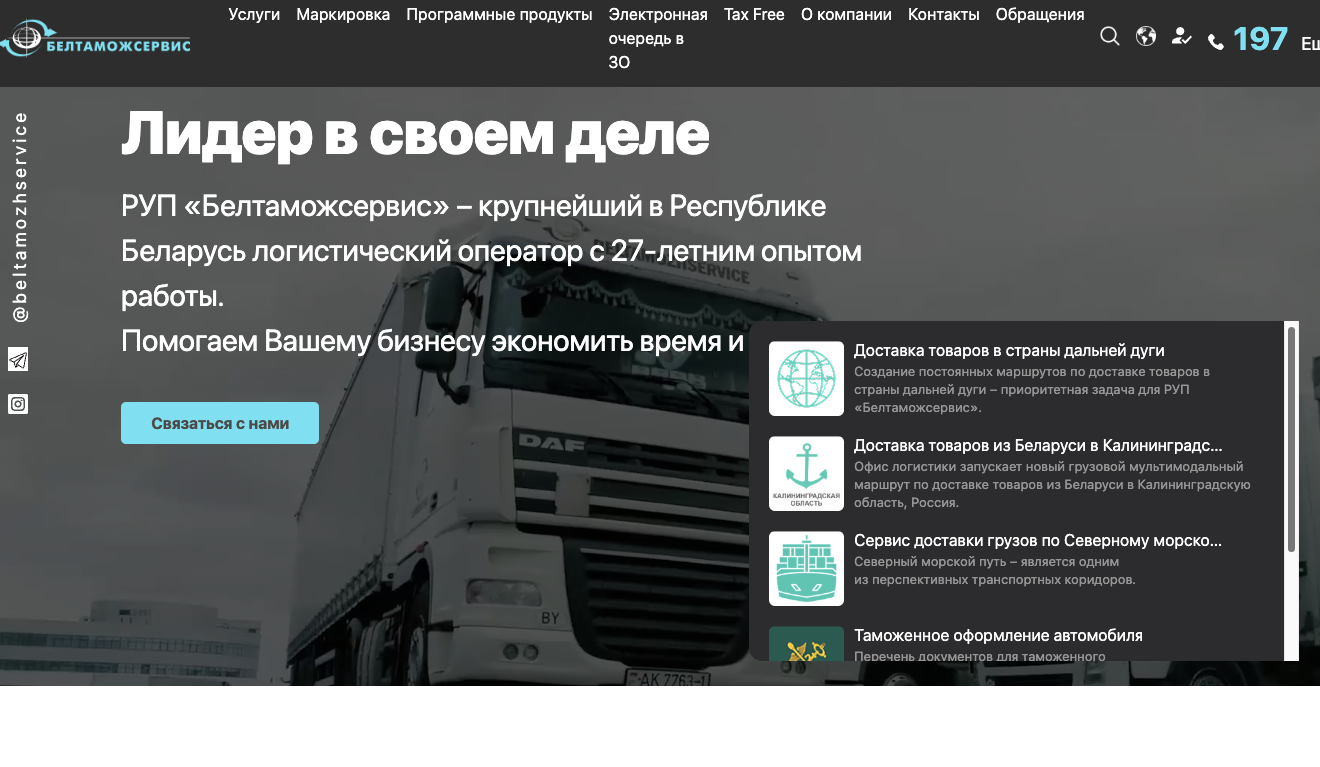Click the anchor Калининградская область thumbnail

point(806,474)
